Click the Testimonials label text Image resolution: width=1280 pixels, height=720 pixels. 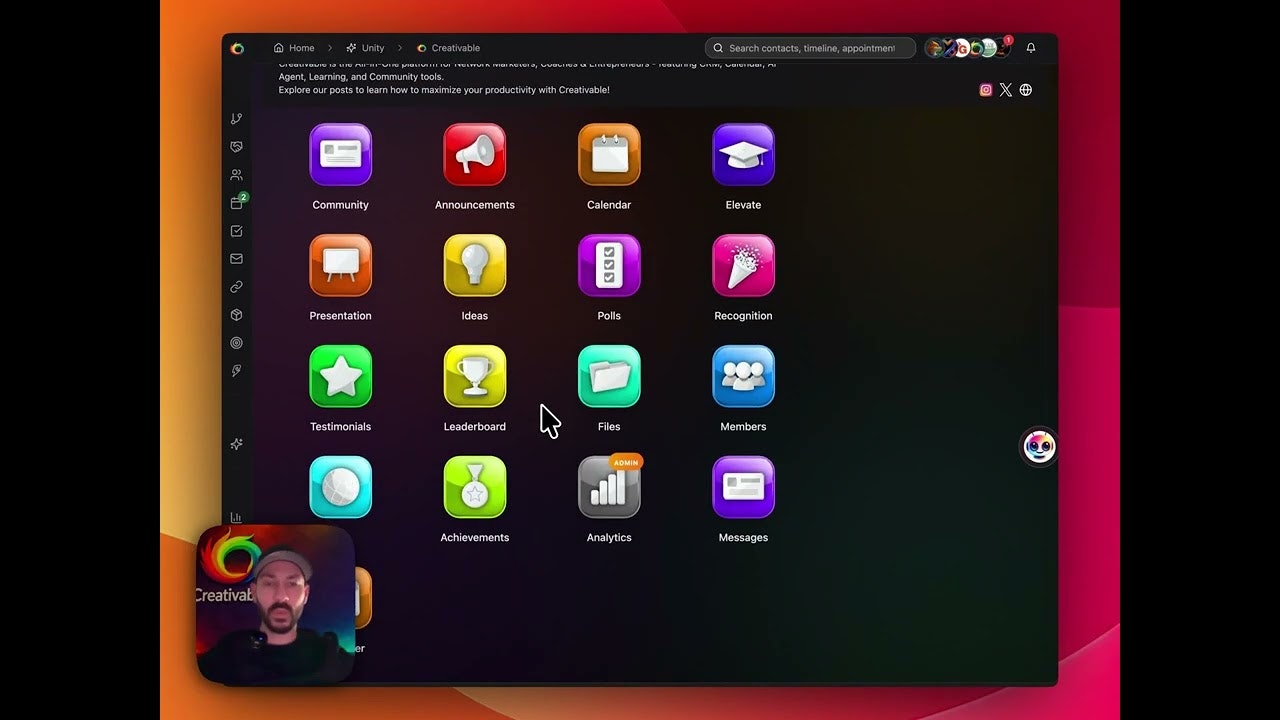pos(340,427)
